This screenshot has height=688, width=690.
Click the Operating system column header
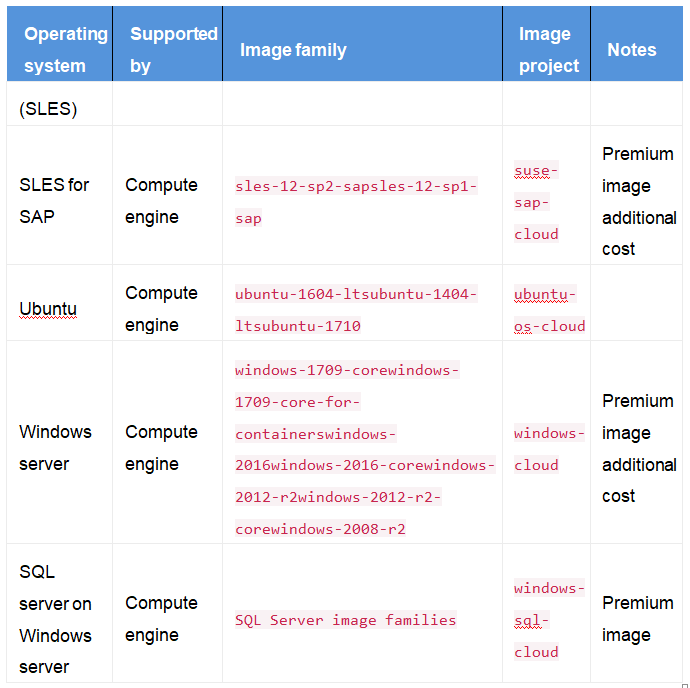click(x=66, y=49)
